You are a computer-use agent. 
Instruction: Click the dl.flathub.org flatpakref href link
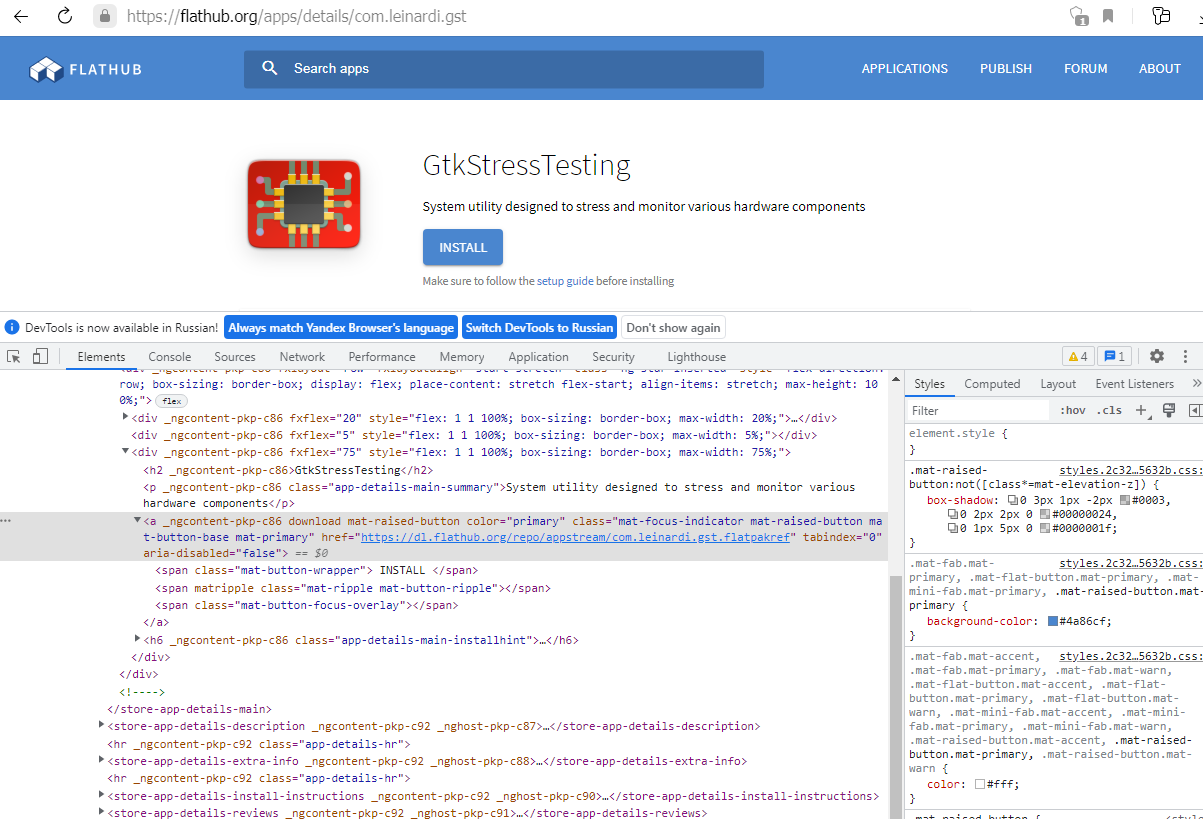point(577,537)
